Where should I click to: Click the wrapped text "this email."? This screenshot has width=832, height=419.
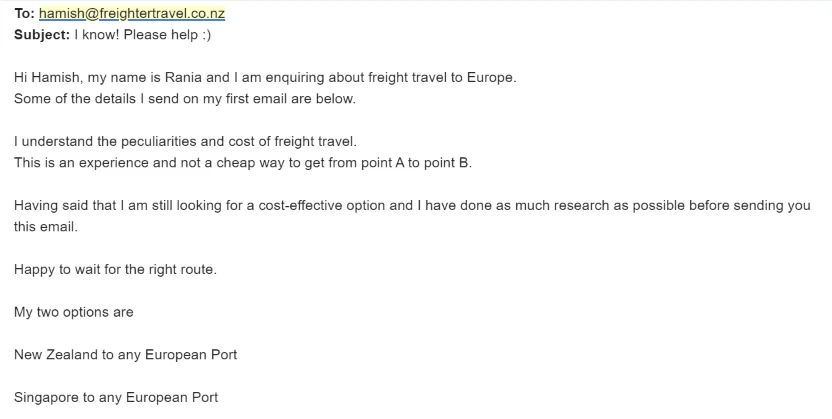click(x=45, y=226)
